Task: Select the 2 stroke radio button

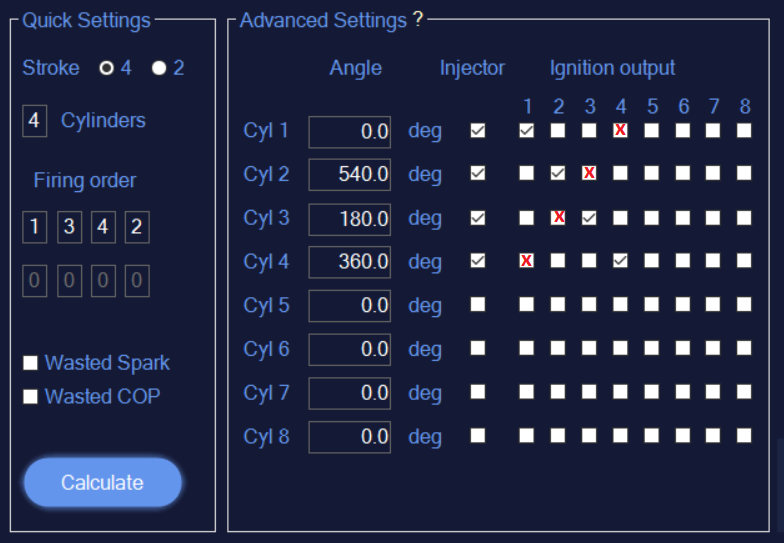Action: [x=159, y=68]
